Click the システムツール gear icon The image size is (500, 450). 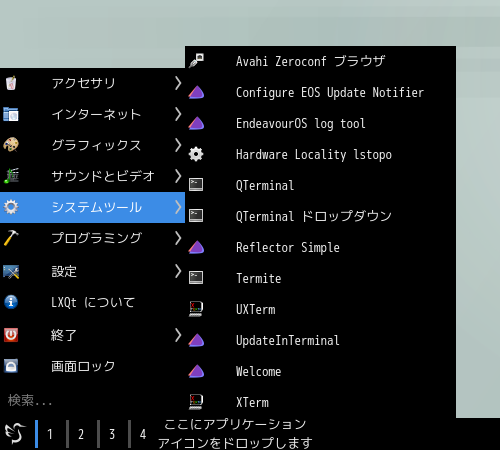[11, 207]
